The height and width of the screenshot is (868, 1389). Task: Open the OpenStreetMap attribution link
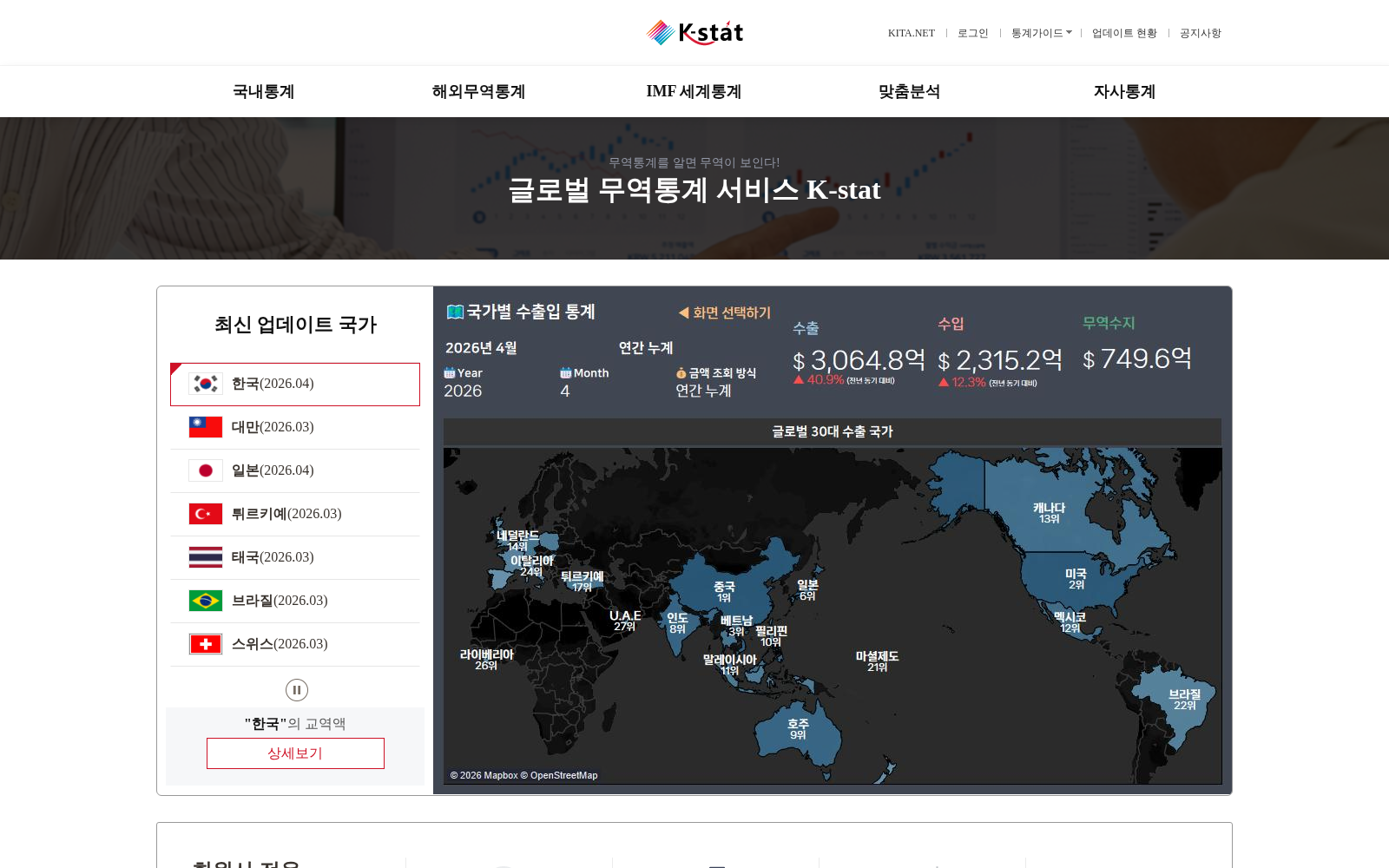(x=559, y=775)
